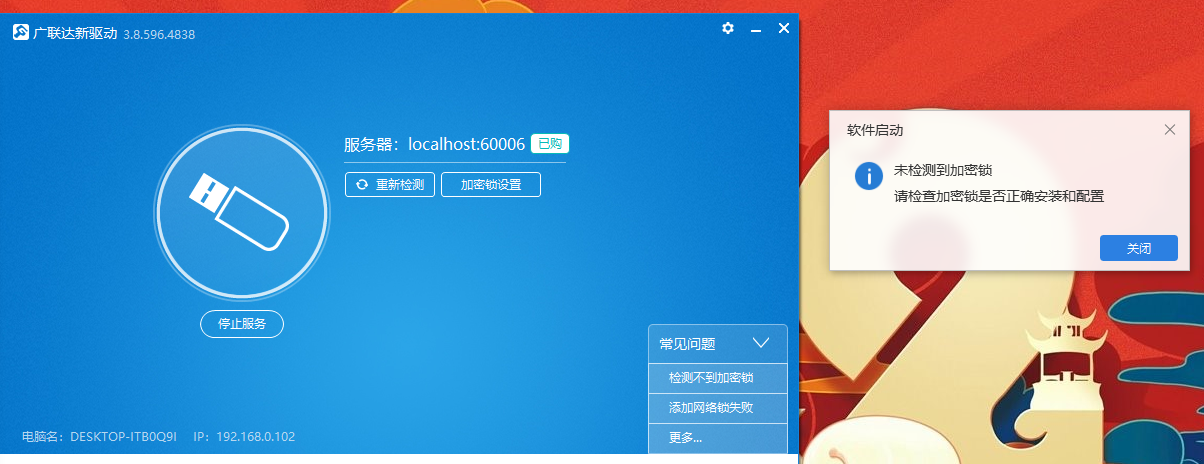Click the 加密锁设置 button
1204x464 pixels.
[491, 185]
